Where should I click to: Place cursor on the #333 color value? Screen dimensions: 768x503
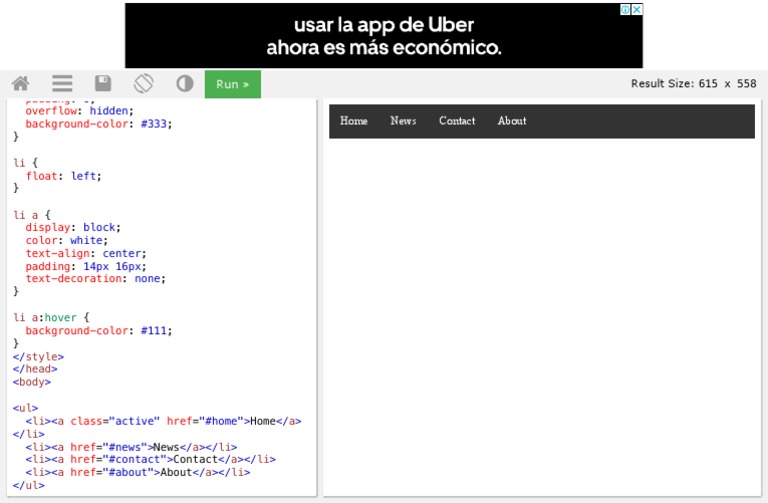[x=155, y=124]
